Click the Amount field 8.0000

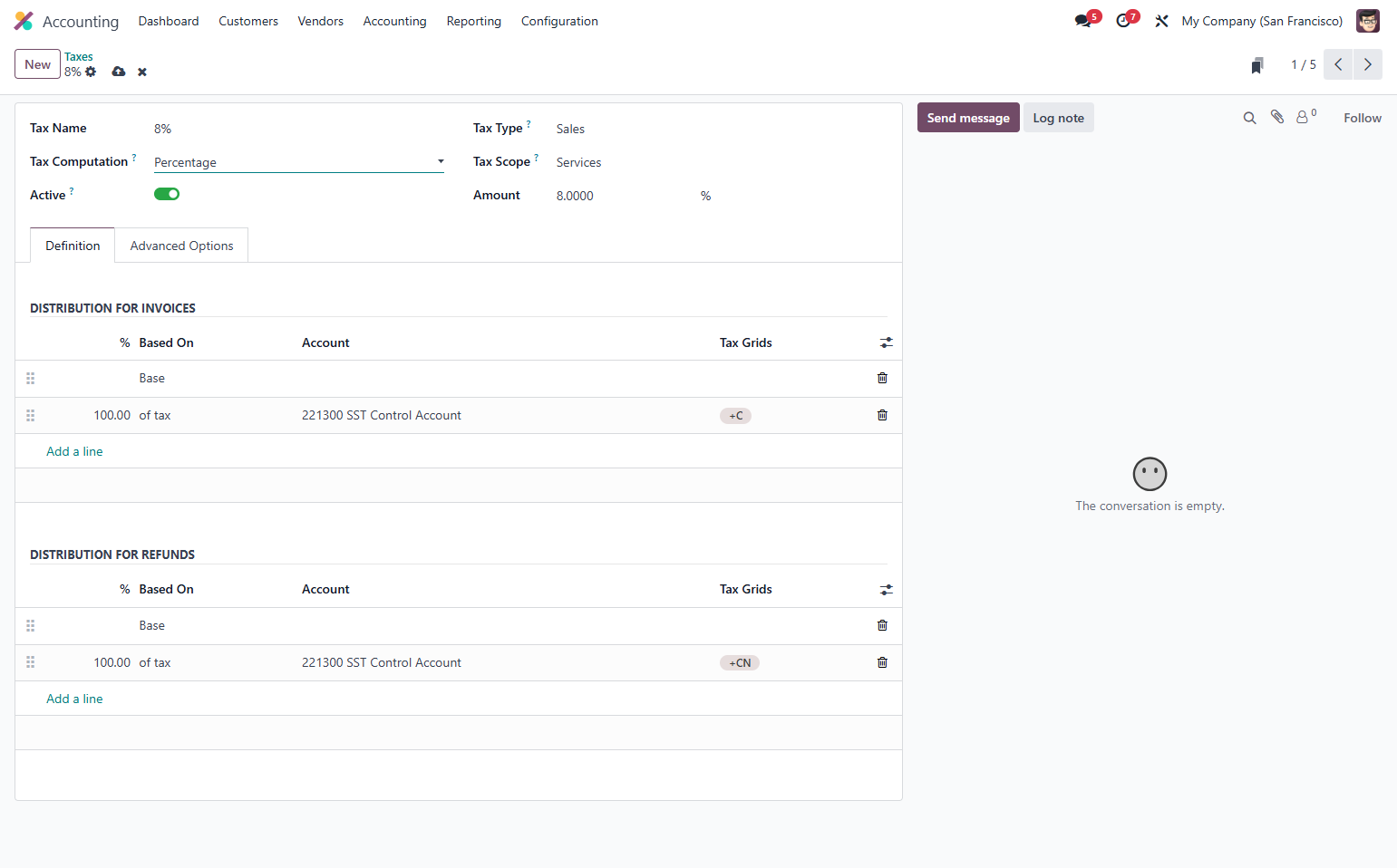coord(575,196)
